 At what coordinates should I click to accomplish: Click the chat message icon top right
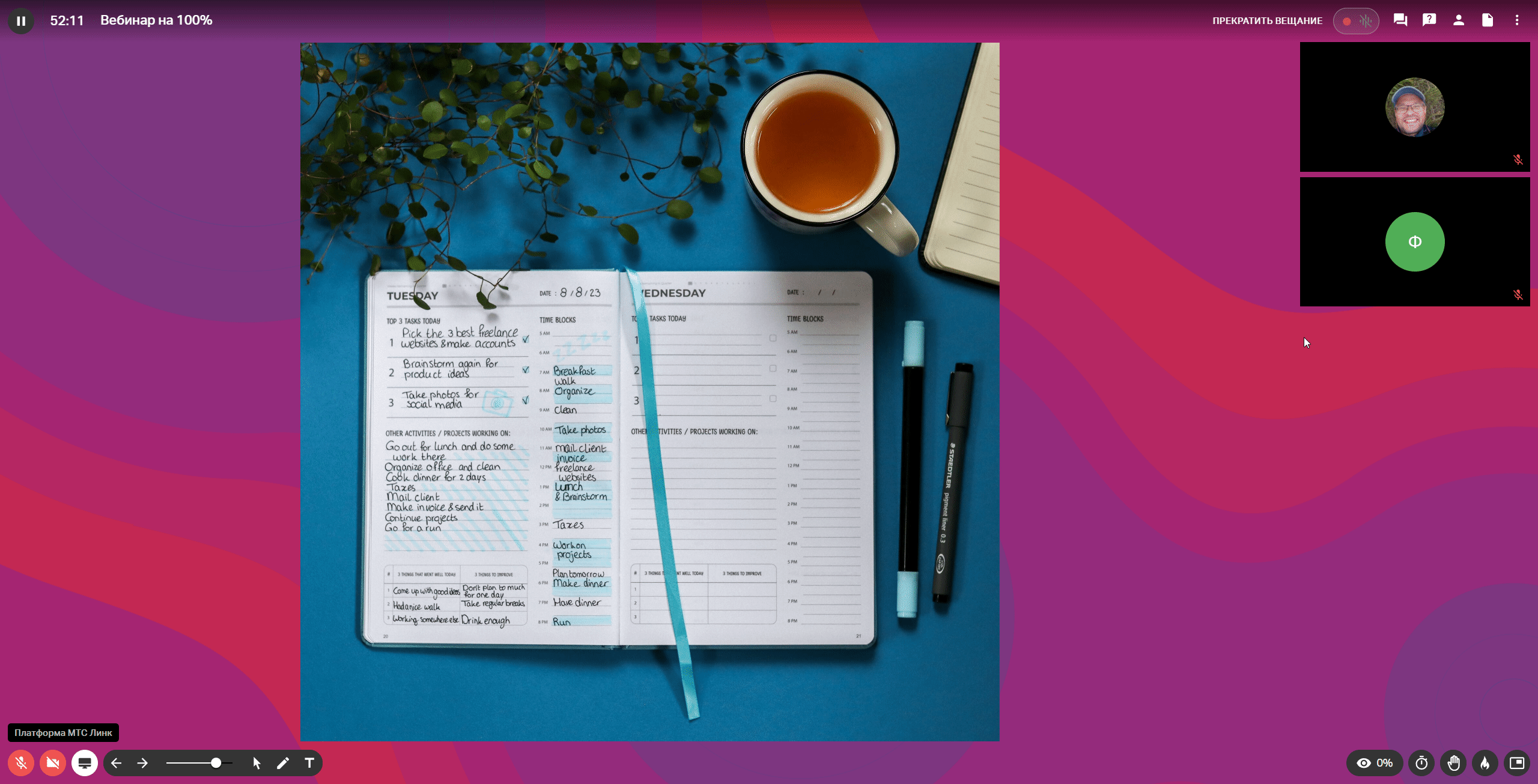[1400, 19]
